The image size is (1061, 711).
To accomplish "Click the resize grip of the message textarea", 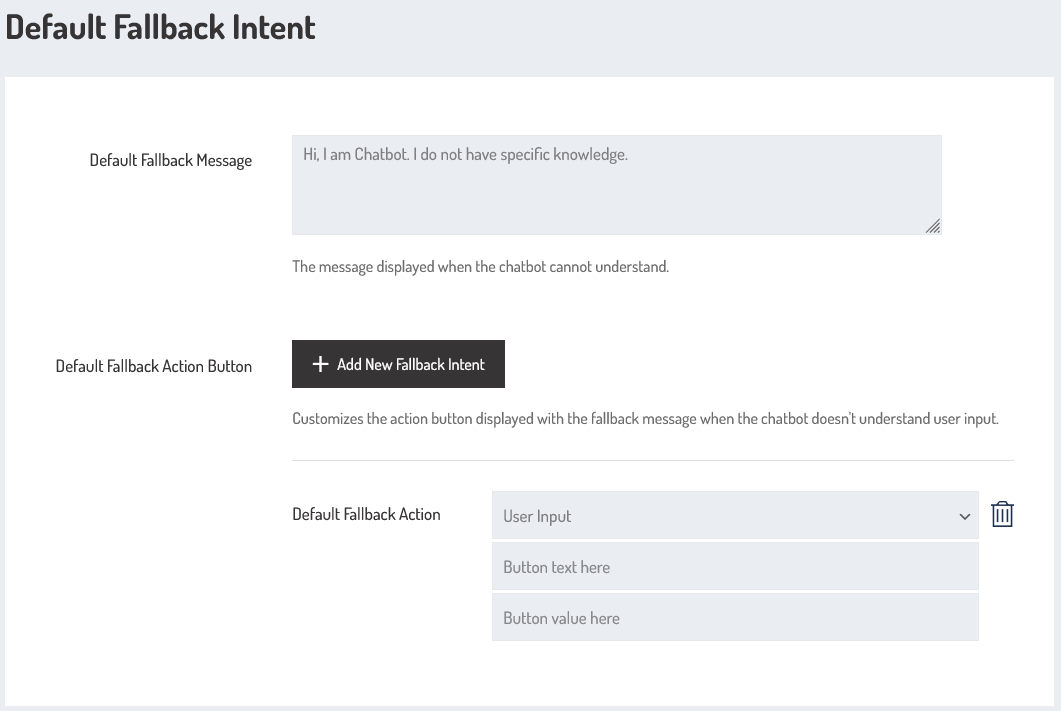I will click(932, 227).
